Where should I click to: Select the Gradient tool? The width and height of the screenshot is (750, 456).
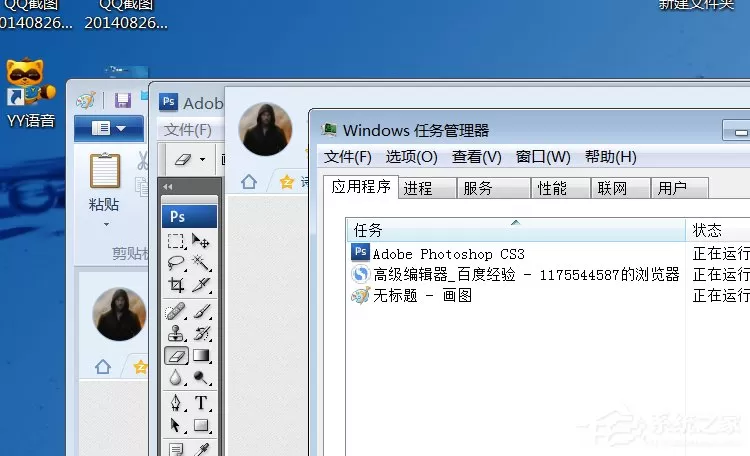201,356
